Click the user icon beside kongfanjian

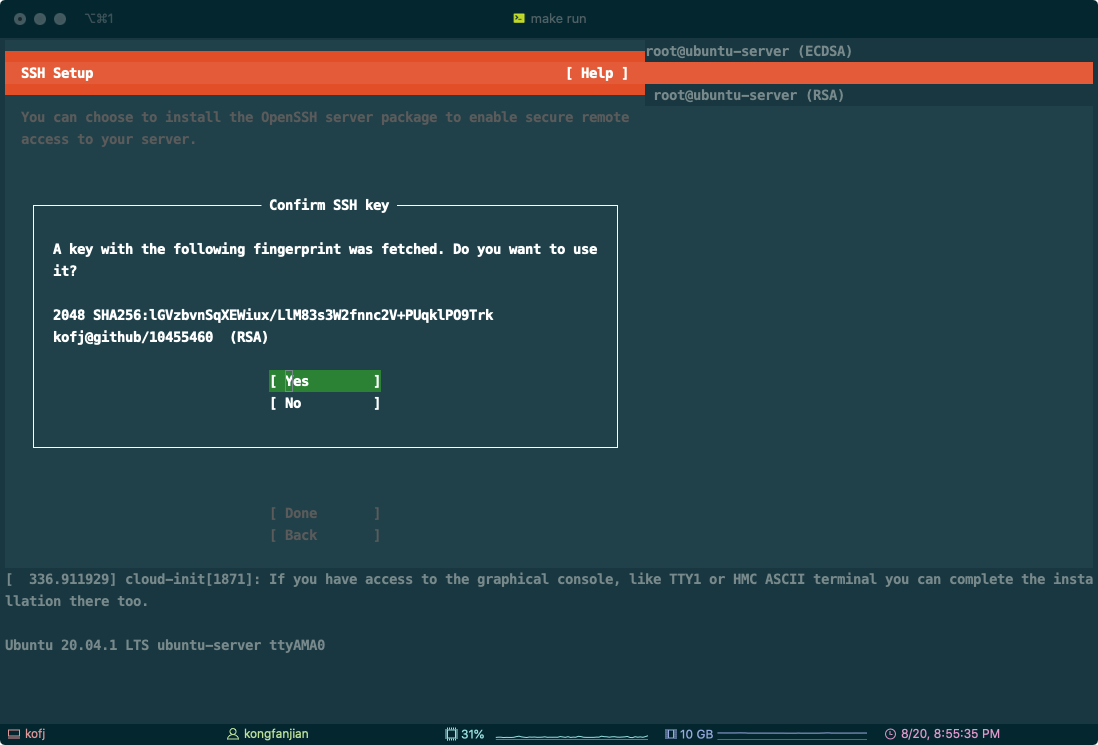(x=234, y=734)
